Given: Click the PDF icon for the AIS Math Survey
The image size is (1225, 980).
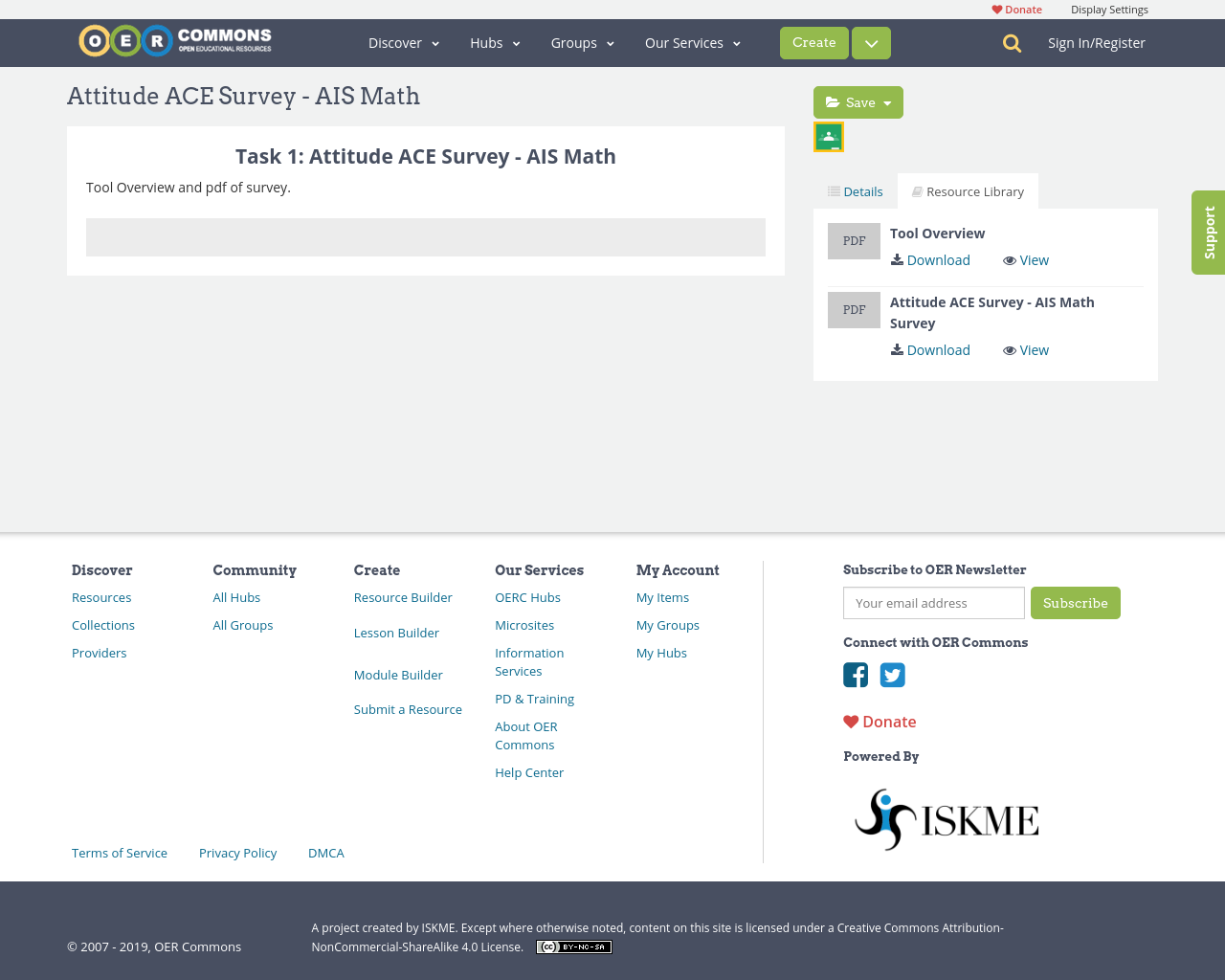Looking at the screenshot, I should coord(854,309).
